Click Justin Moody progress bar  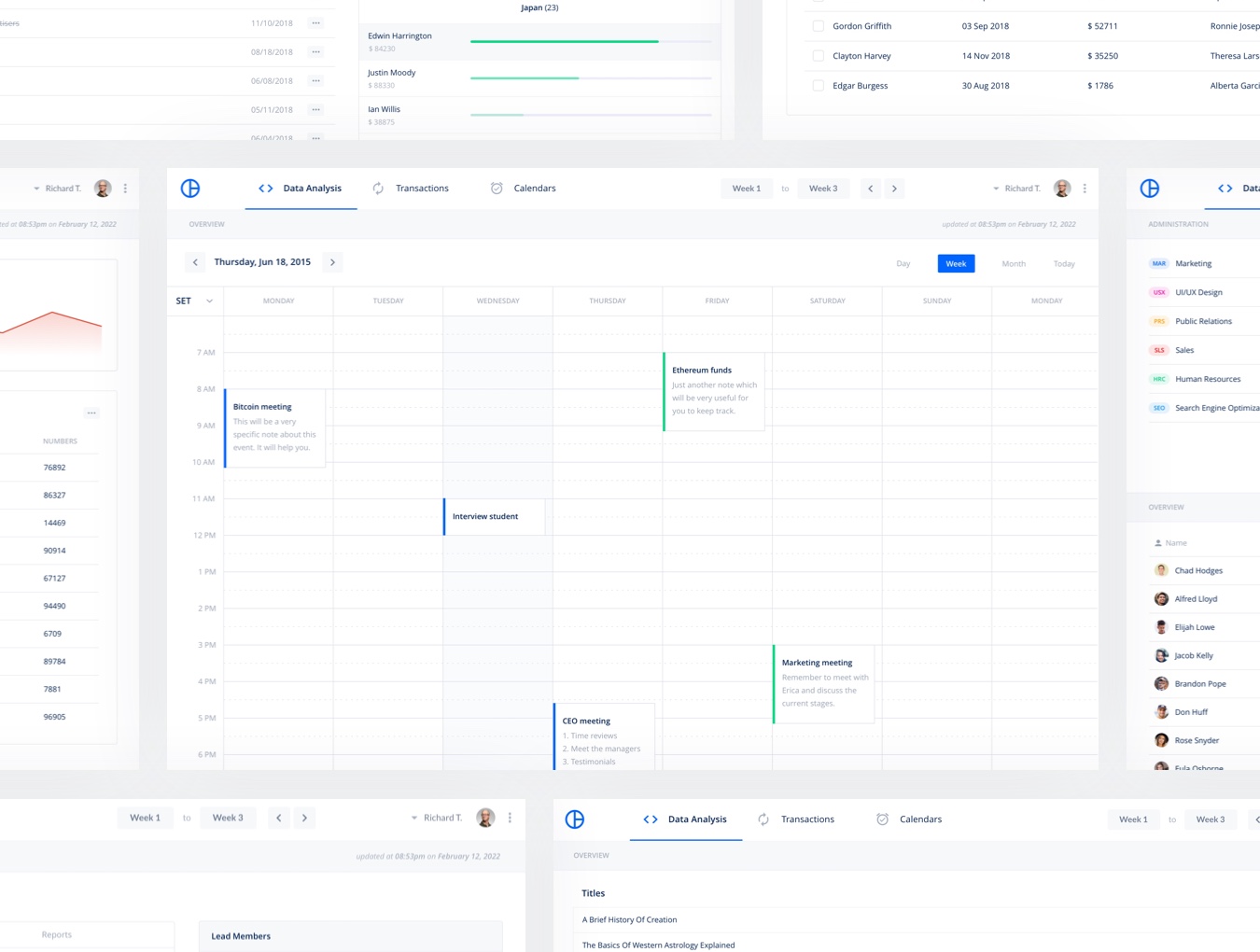pos(591,77)
